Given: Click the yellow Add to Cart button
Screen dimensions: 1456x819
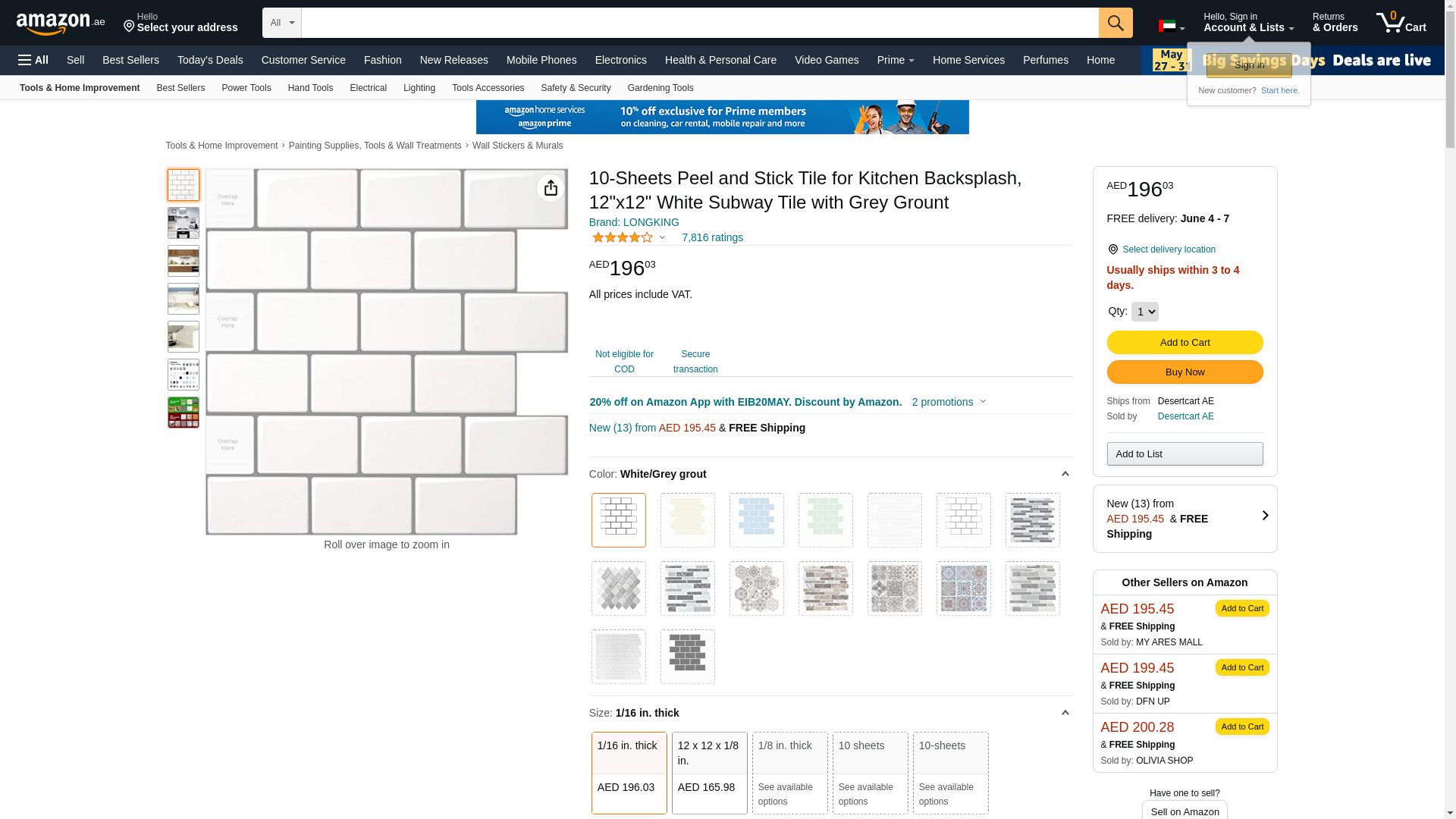Looking at the screenshot, I should coord(1185,343).
